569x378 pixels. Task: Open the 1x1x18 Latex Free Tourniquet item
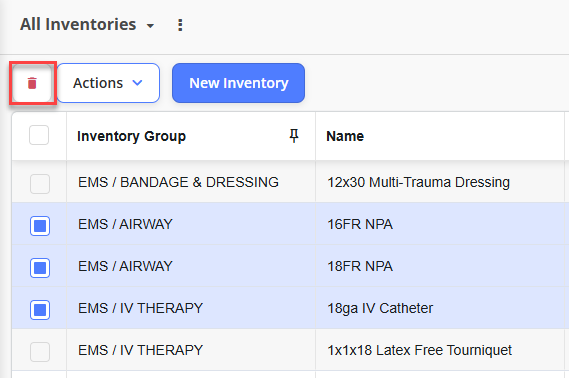[x=419, y=350]
